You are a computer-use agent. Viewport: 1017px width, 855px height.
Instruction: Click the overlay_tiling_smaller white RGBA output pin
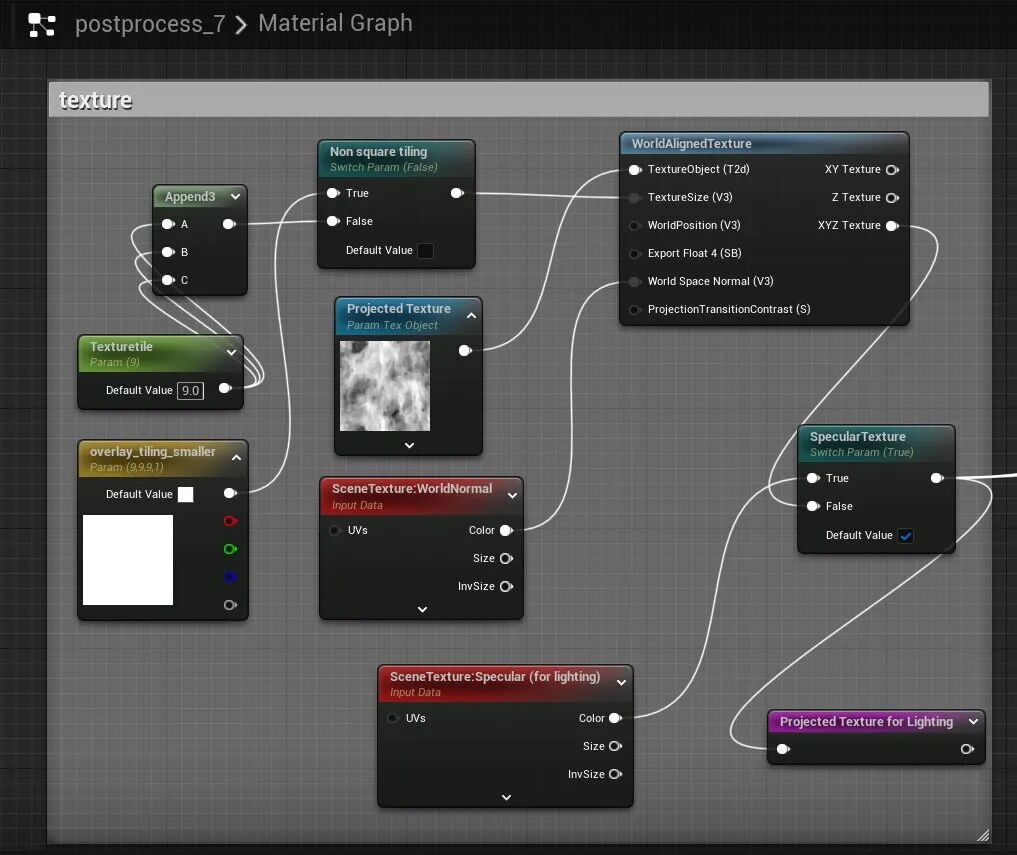click(x=230, y=493)
